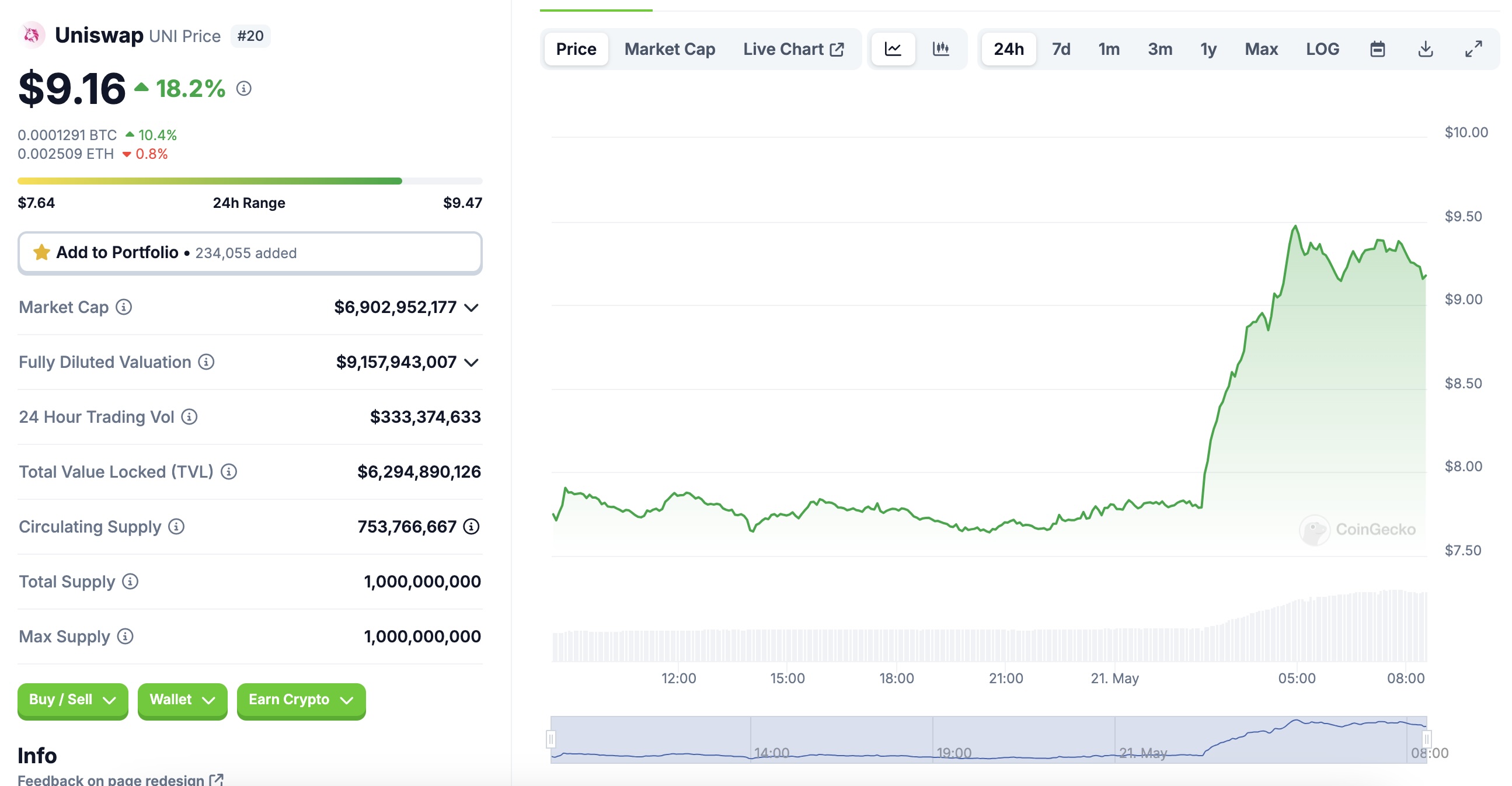Image resolution: width=1512 pixels, height=786 pixels.
Task: Click the 0.002509 ETH price text
Action: click(x=66, y=154)
